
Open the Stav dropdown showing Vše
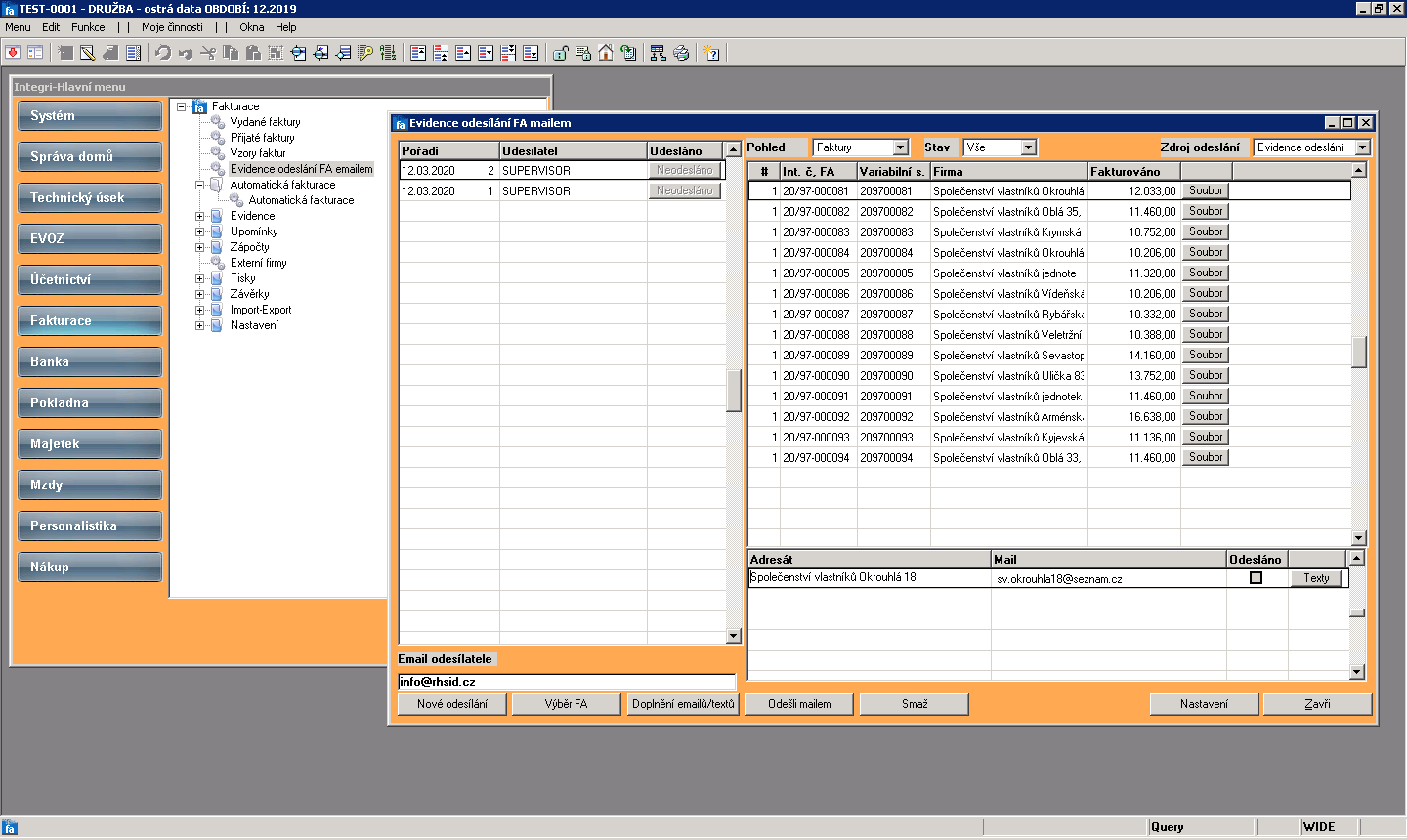[x=1028, y=147]
